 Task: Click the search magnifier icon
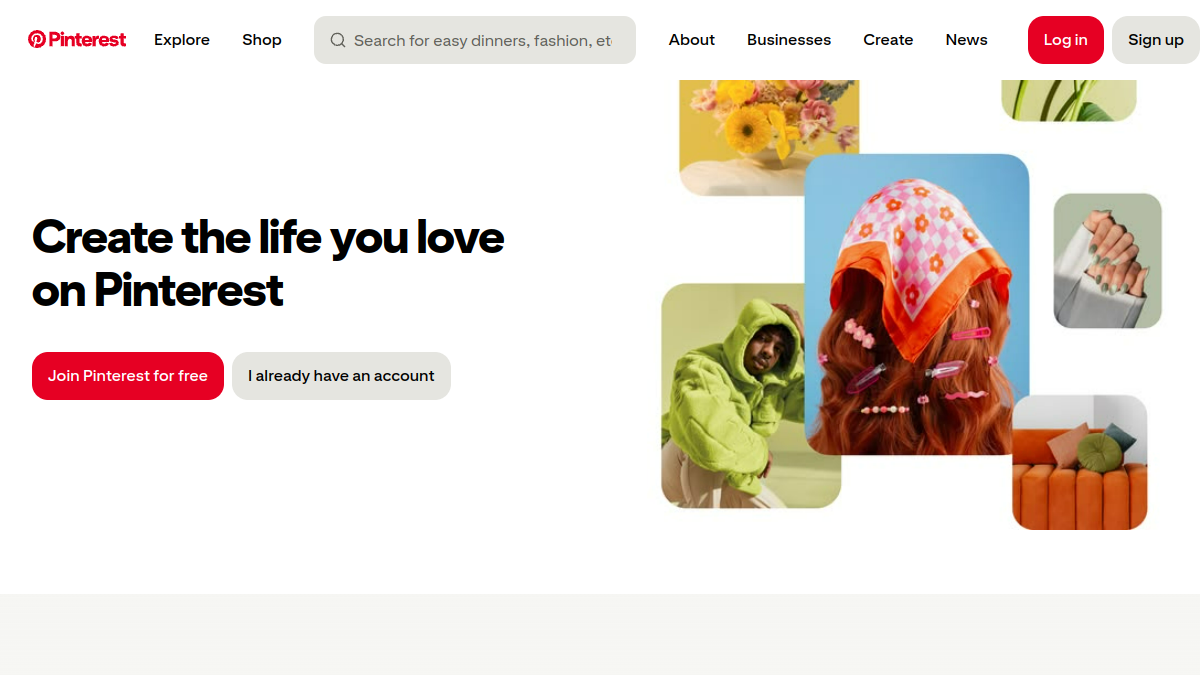(338, 40)
